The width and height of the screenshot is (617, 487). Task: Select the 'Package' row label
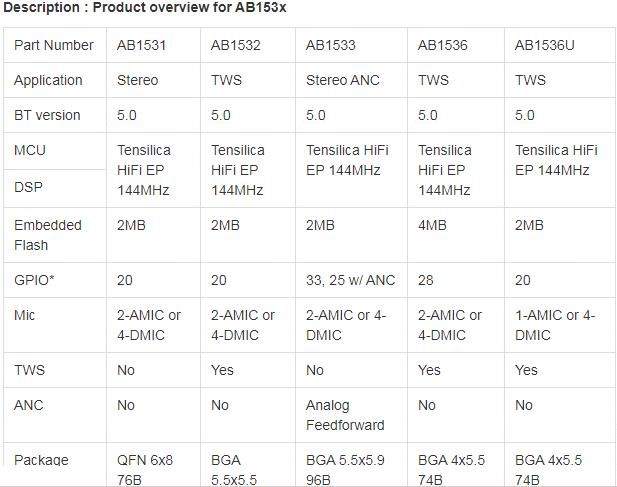[41, 460]
